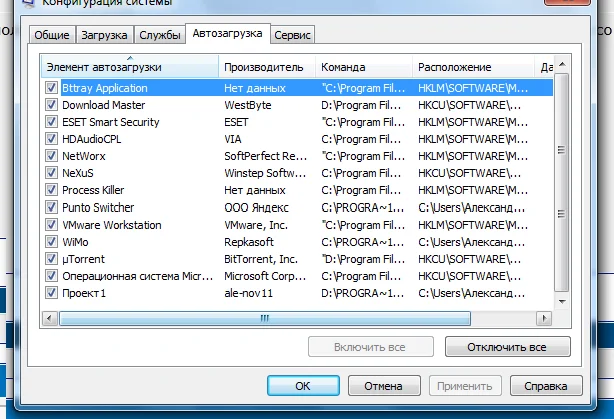
Task: Click the Применить button
Action: pos(465,386)
